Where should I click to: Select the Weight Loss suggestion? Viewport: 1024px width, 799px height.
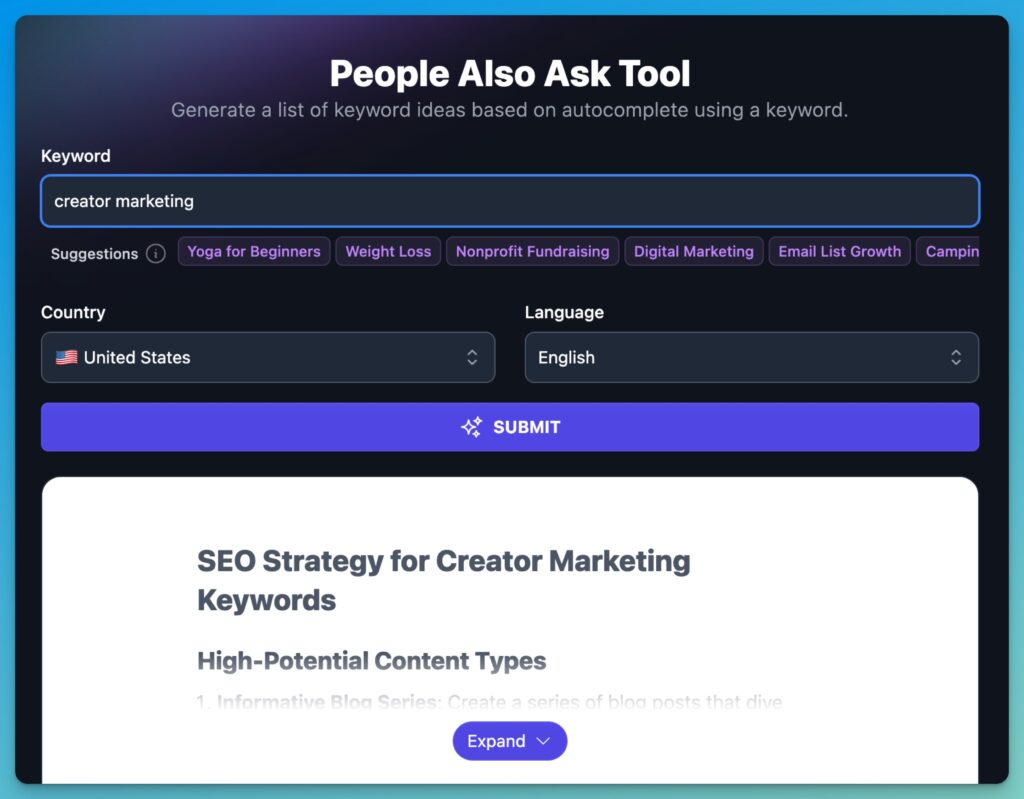(388, 251)
